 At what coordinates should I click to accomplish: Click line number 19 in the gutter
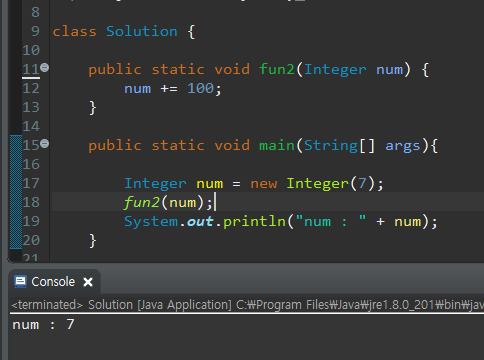coord(31,221)
